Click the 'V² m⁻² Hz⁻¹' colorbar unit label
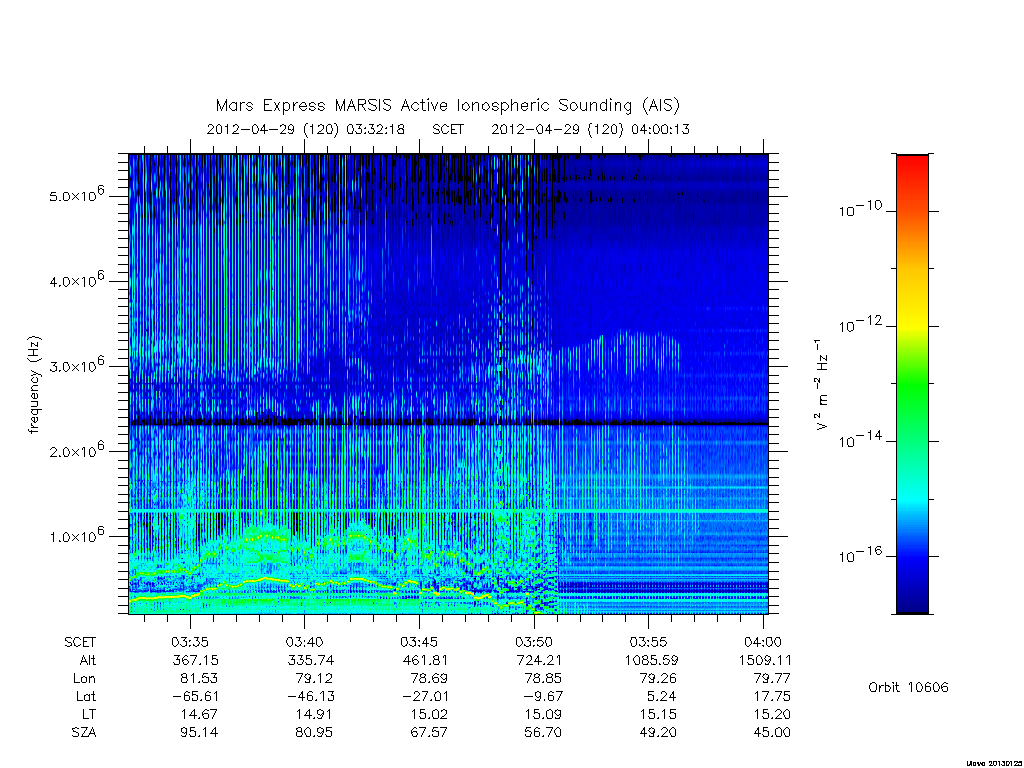The height and width of the screenshot is (768, 1024). (821, 385)
